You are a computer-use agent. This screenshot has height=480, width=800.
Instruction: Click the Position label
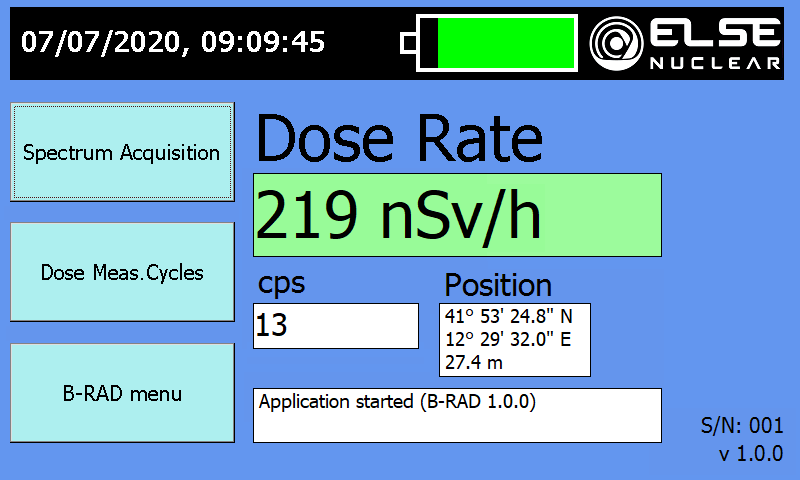(x=497, y=284)
